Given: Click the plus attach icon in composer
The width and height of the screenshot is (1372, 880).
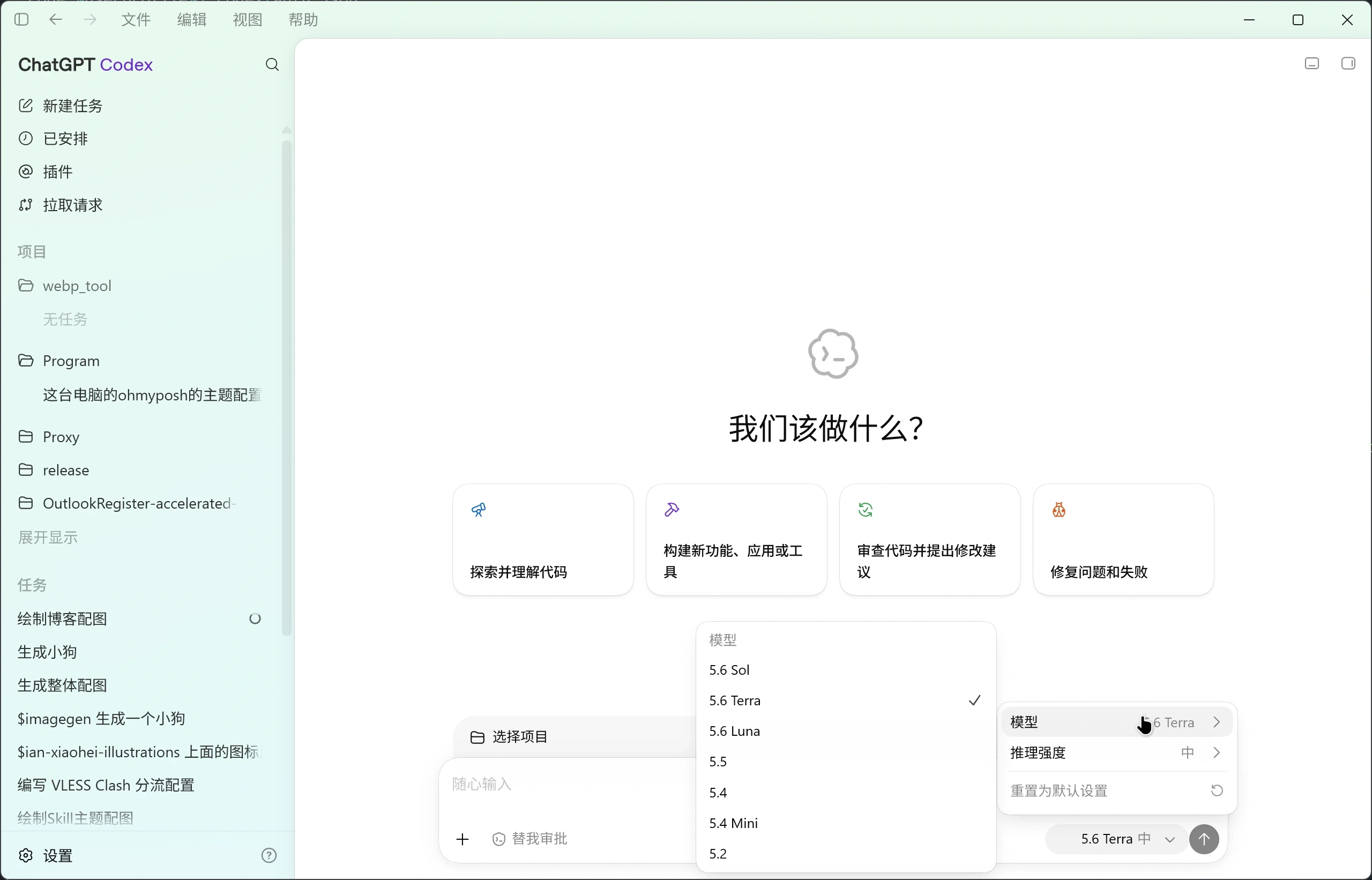Looking at the screenshot, I should (463, 839).
